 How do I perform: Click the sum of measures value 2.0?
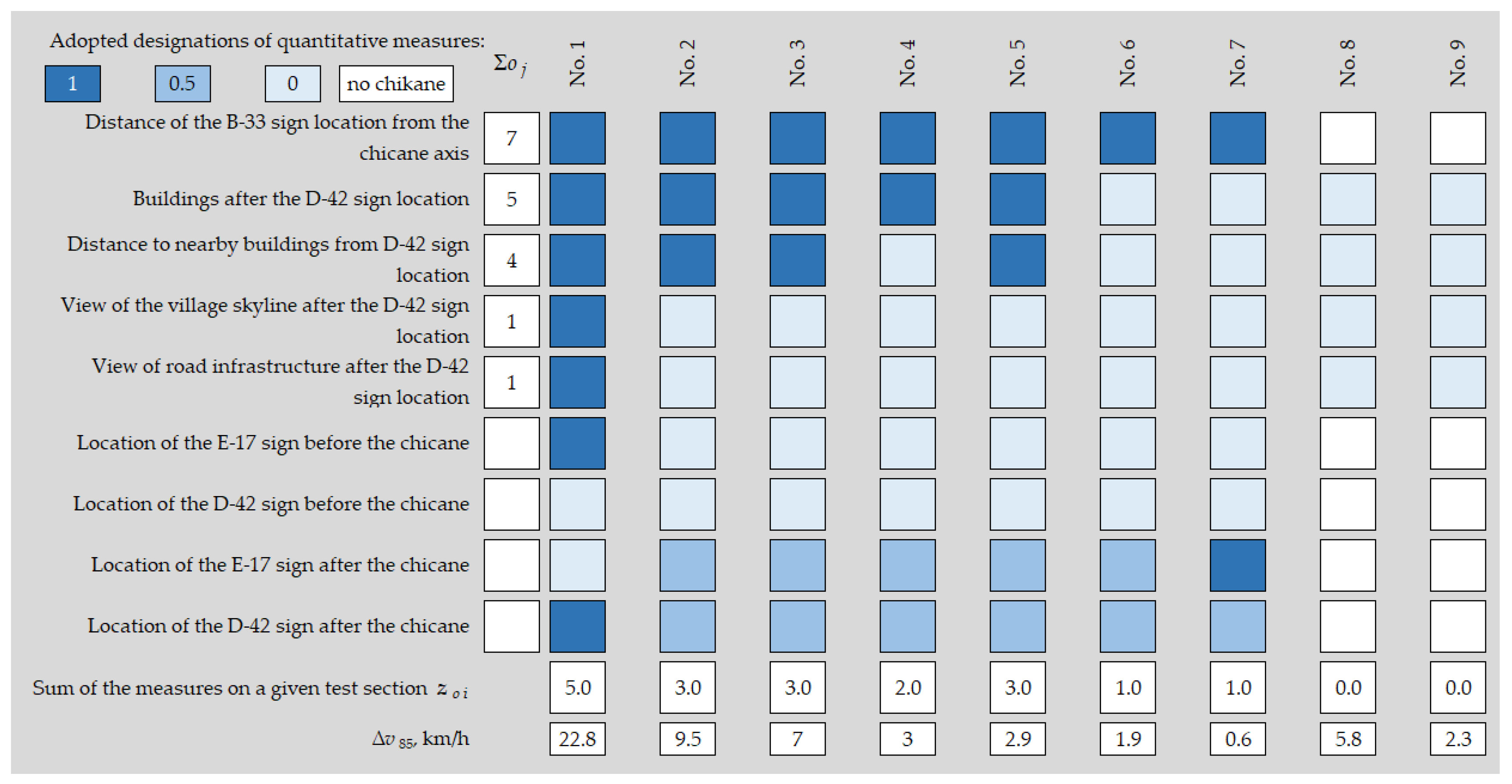point(907,687)
